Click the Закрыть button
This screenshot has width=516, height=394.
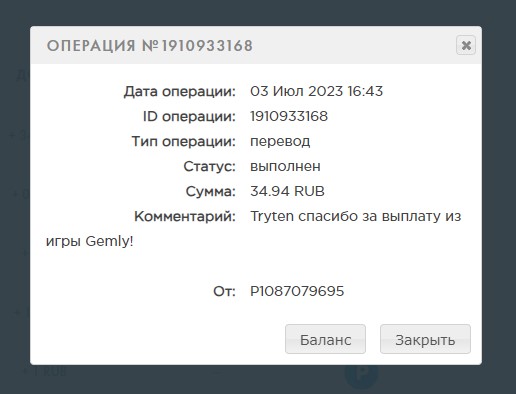(425, 339)
